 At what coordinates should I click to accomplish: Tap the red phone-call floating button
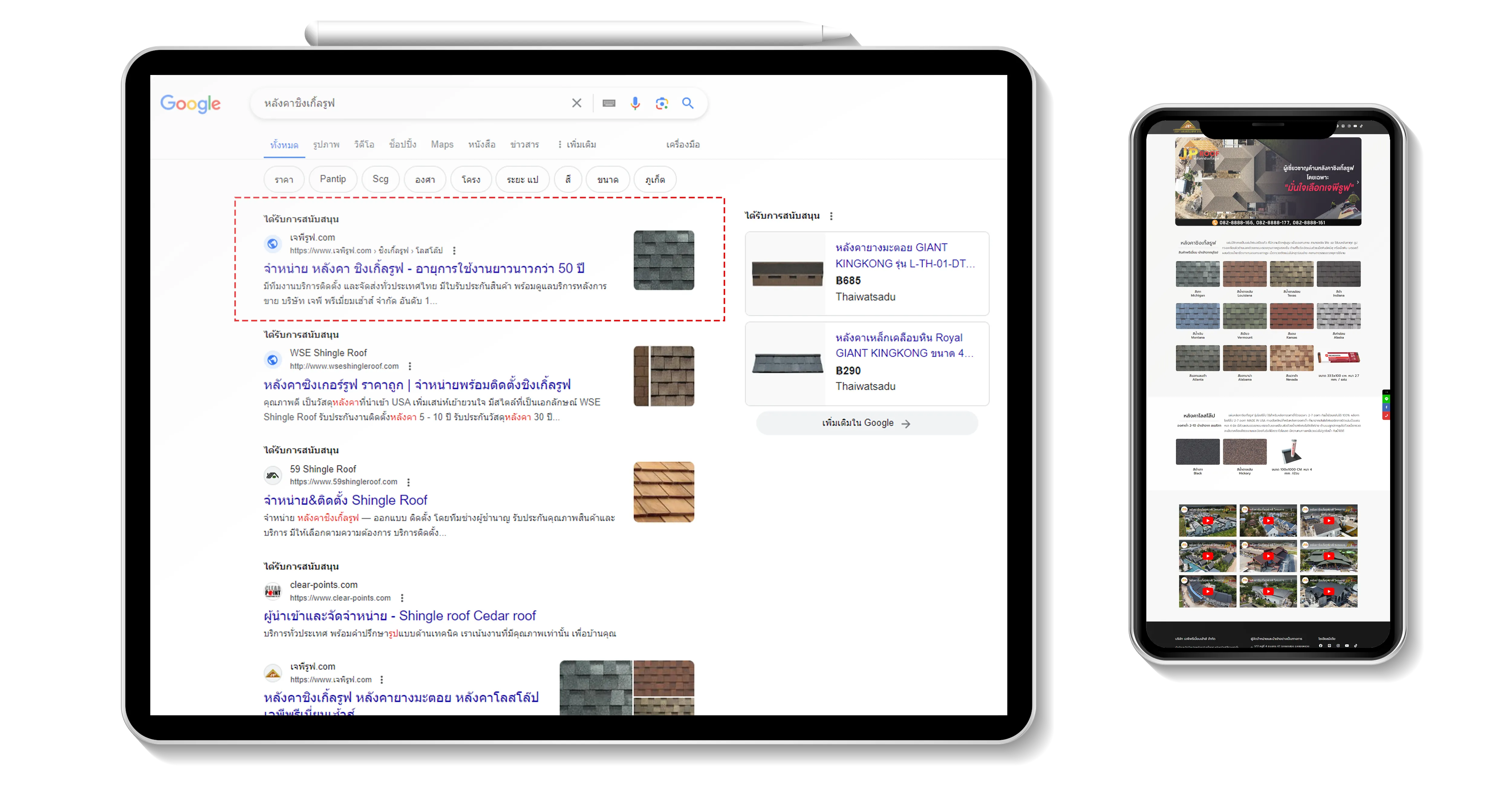1387,416
